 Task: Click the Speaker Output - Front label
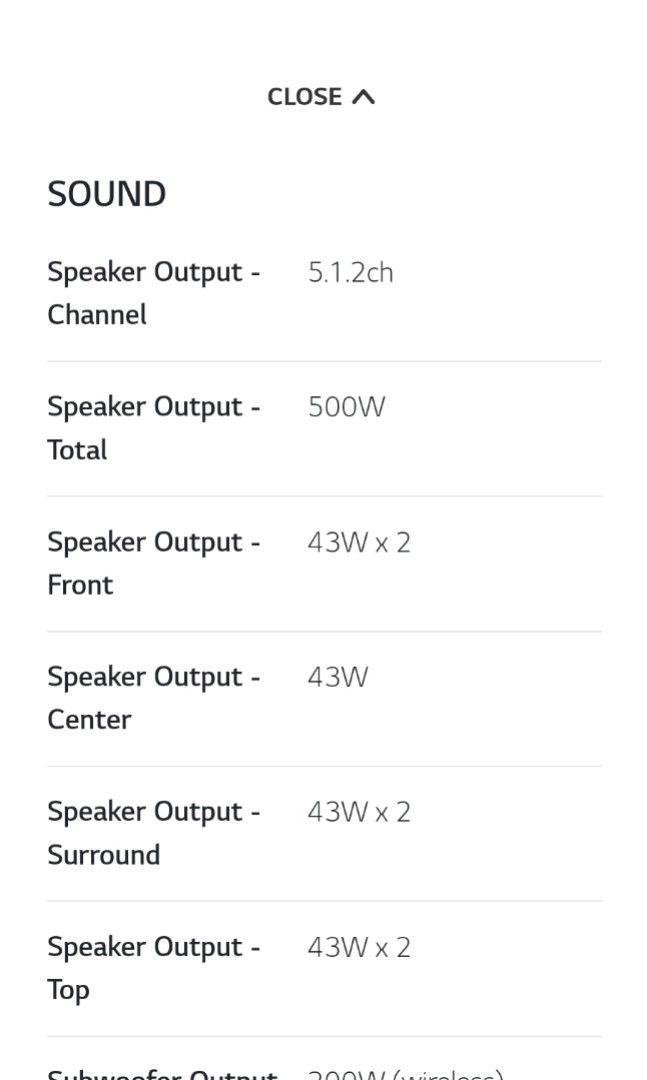[x=153, y=562]
